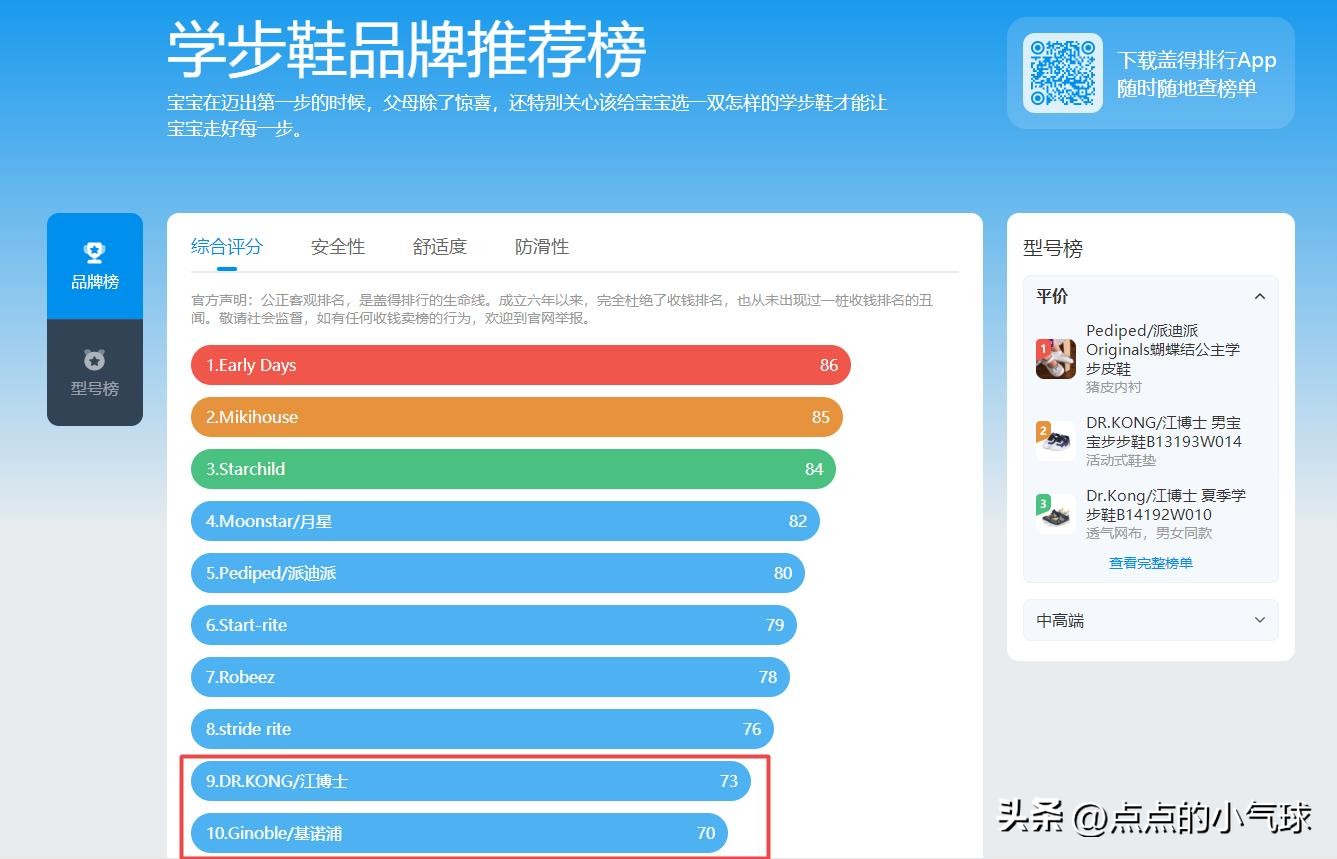Viewport: 1337px width, 859px height.
Task: Click the DR.KONG/江博士 ranking bar
Action: [470, 781]
